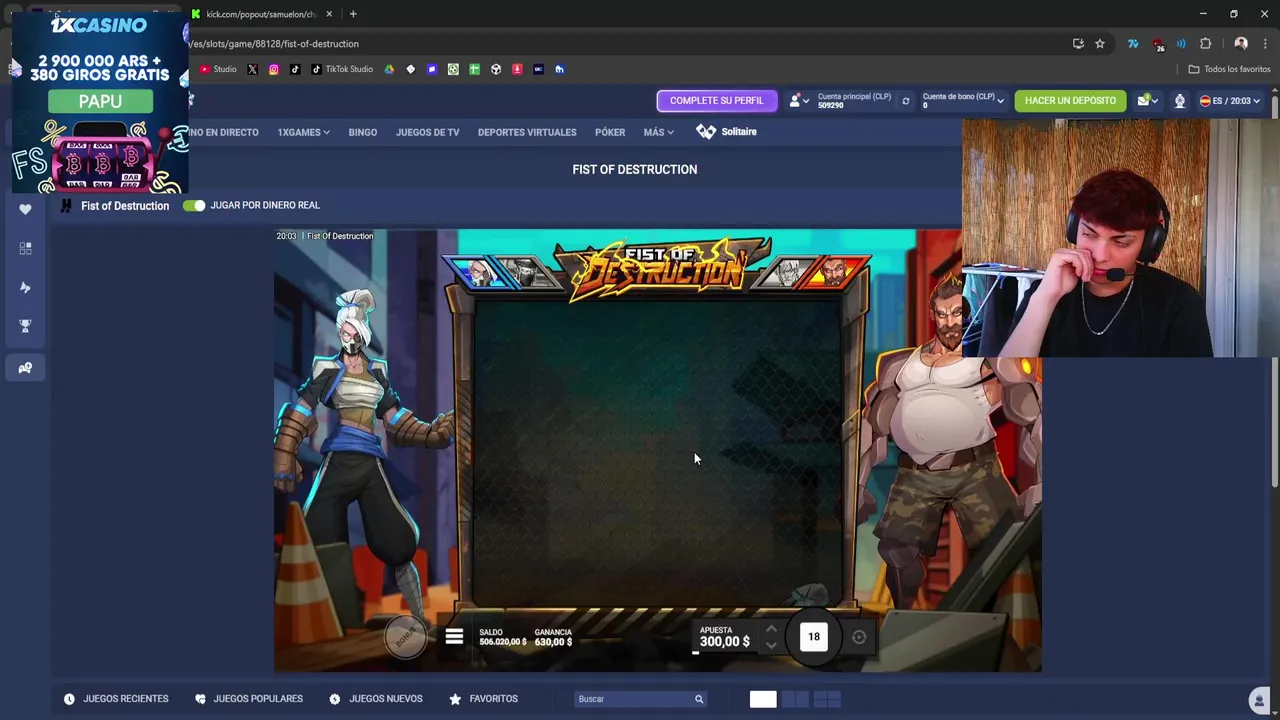Open Juegos Populares tab
This screenshot has height=720, width=1280.
pos(248,699)
